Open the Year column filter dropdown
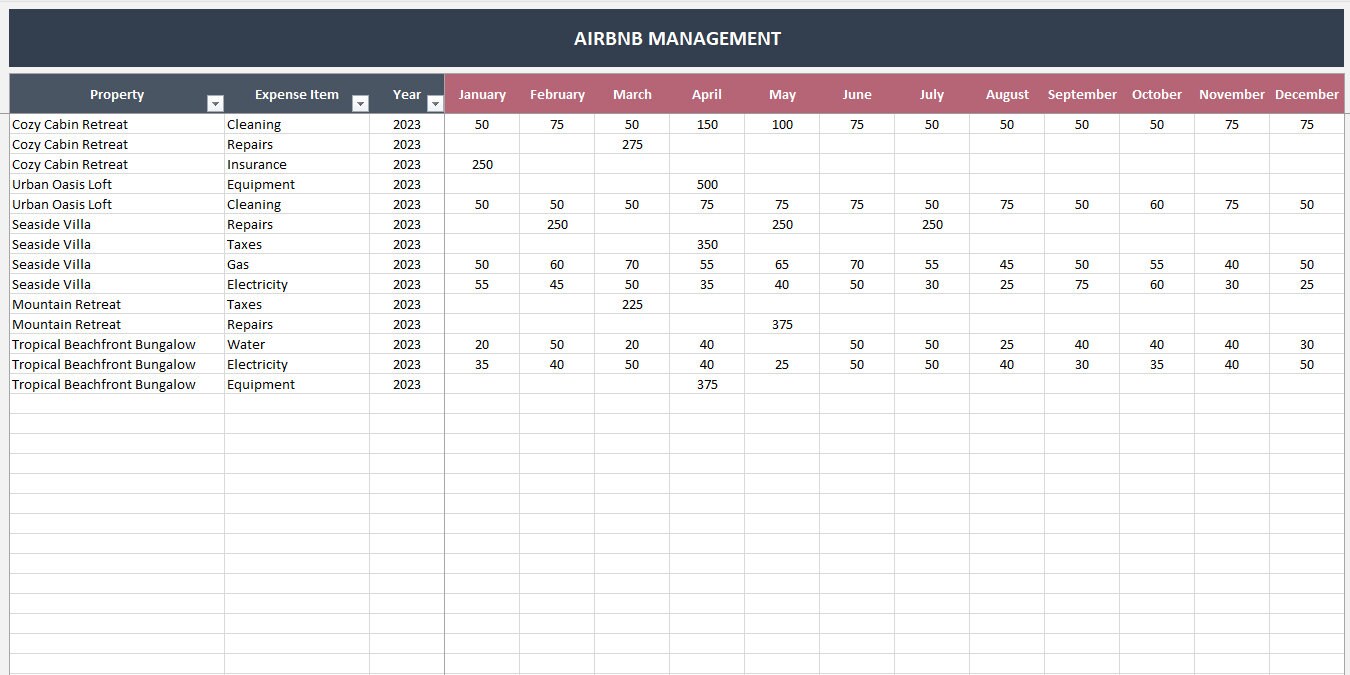This screenshot has height=675, width=1350. pos(435,103)
